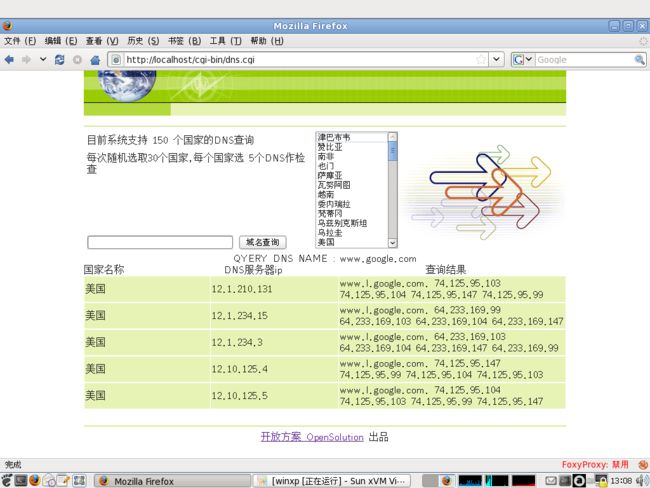Click the country list scroll-down arrow
The image size is (650, 488).
(392, 243)
